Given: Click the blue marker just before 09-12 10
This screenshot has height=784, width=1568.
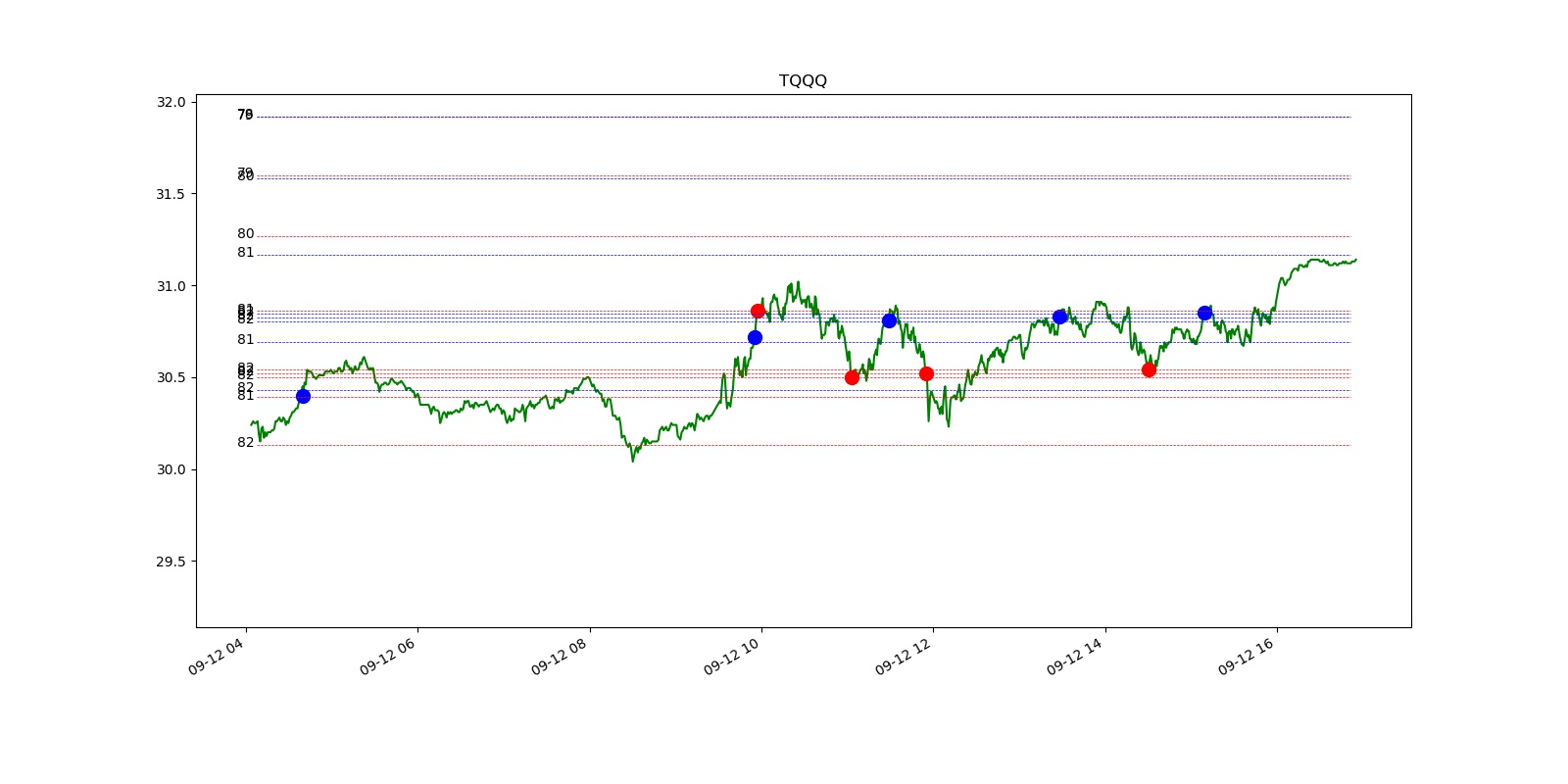Looking at the screenshot, I should tap(755, 337).
